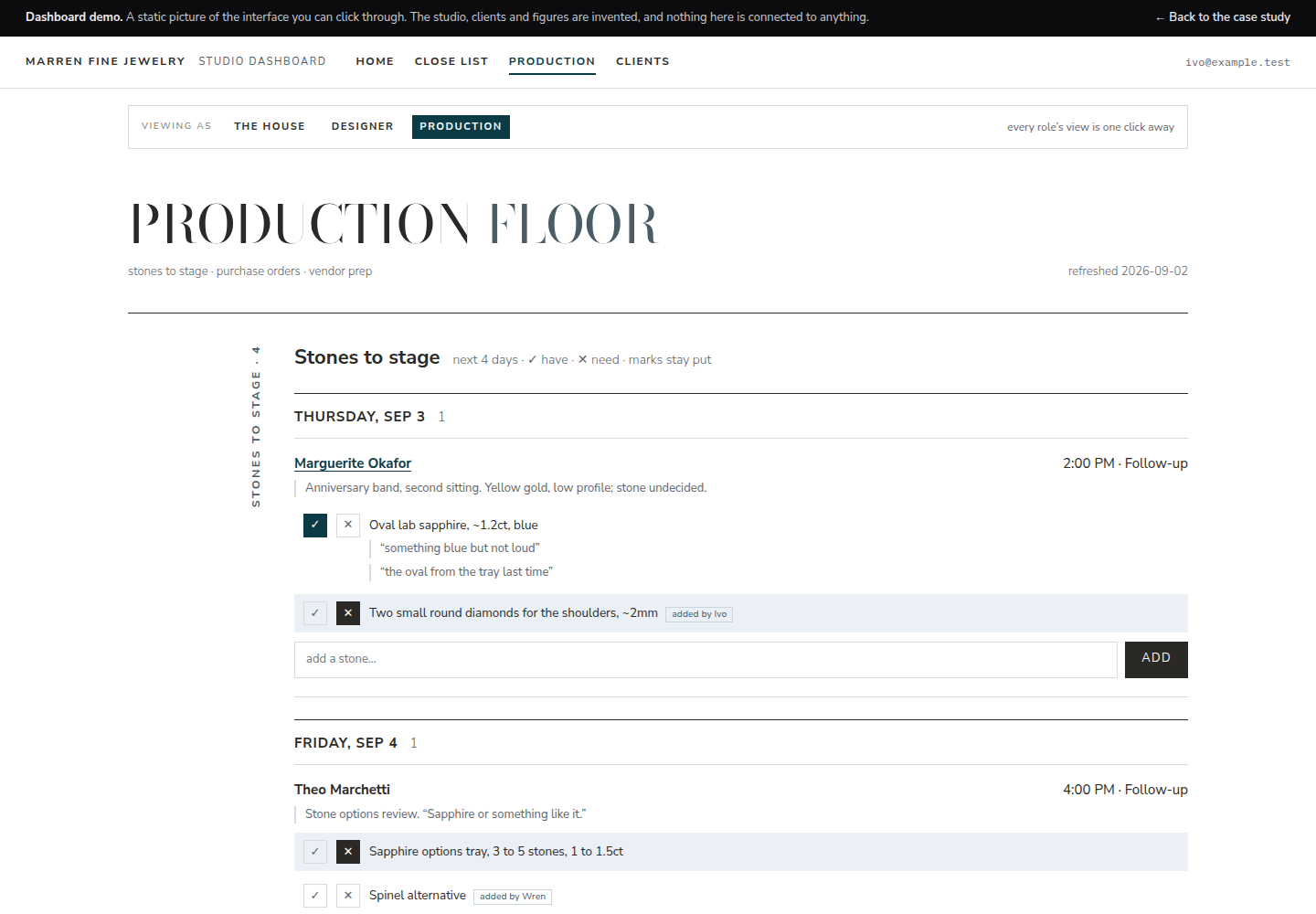Image resolution: width=1316 pixels, height=914 pixels.
Task: Select the Production role view
Action: pos(461,127)
